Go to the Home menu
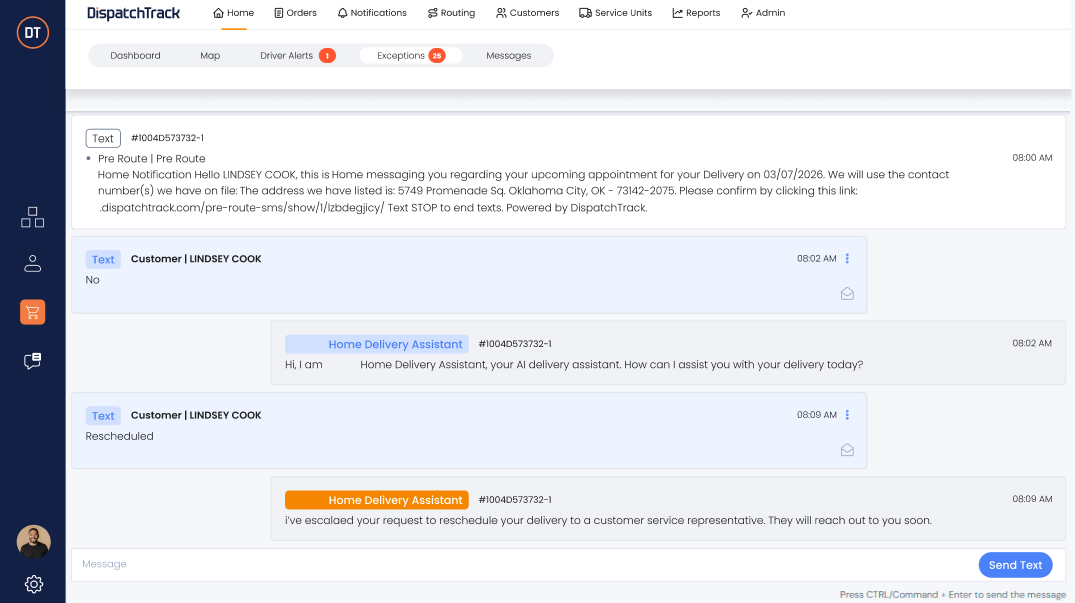The width and height of the screenshot is (1075, 603). (x=234, y=13)
